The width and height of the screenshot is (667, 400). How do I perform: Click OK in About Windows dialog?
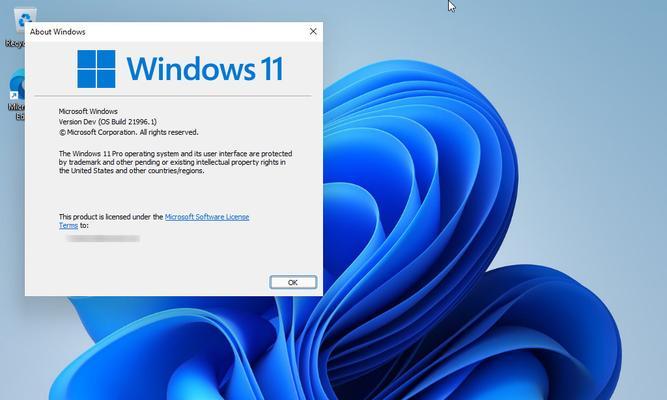(293, 282)
